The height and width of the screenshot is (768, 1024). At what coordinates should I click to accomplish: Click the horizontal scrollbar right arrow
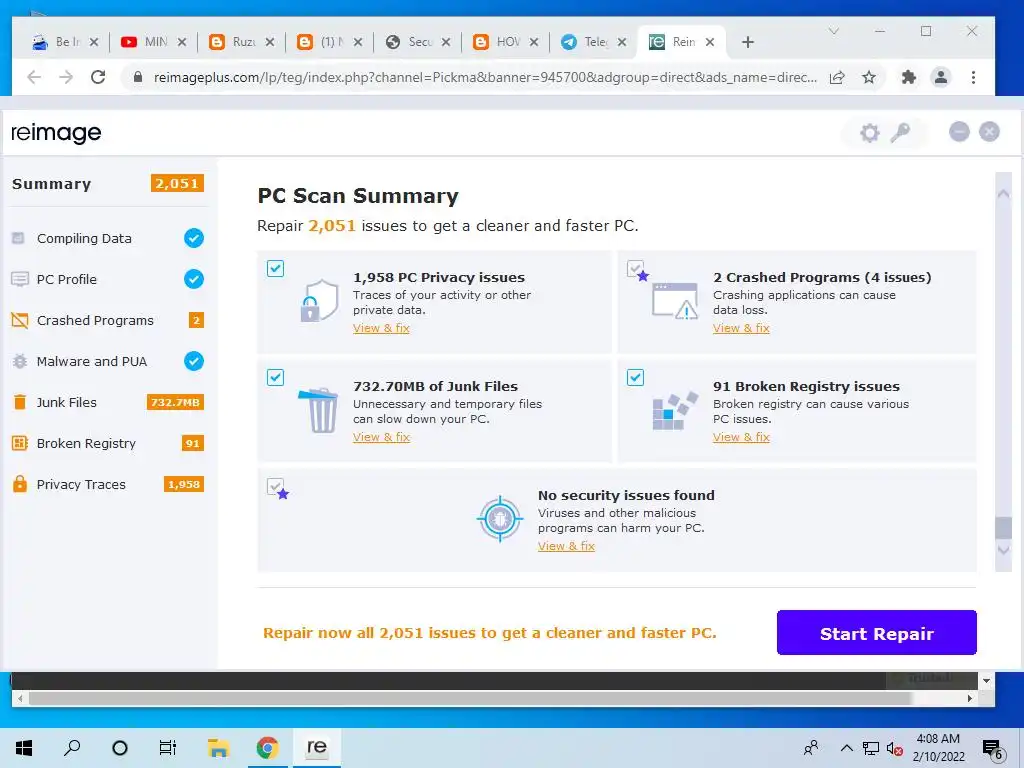point(970,698)
